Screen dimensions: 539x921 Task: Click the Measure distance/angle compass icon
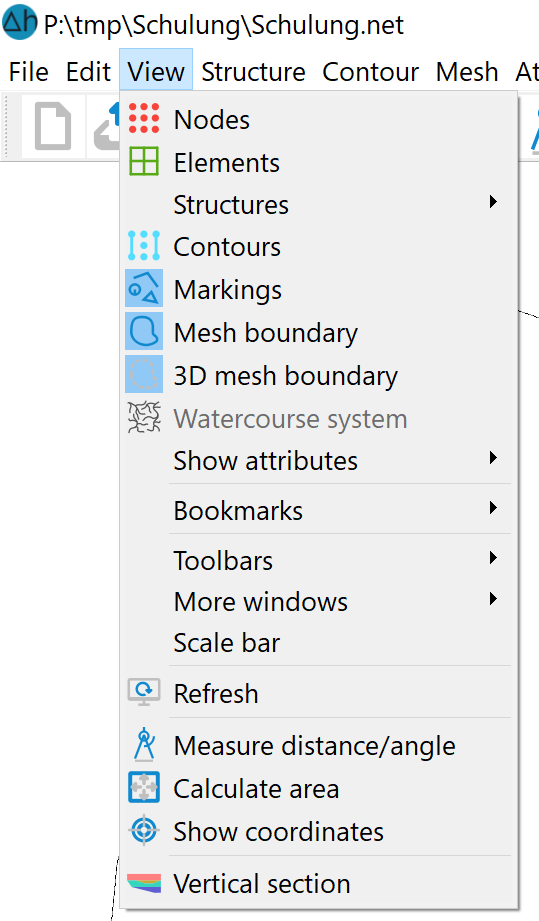point(144,745)
